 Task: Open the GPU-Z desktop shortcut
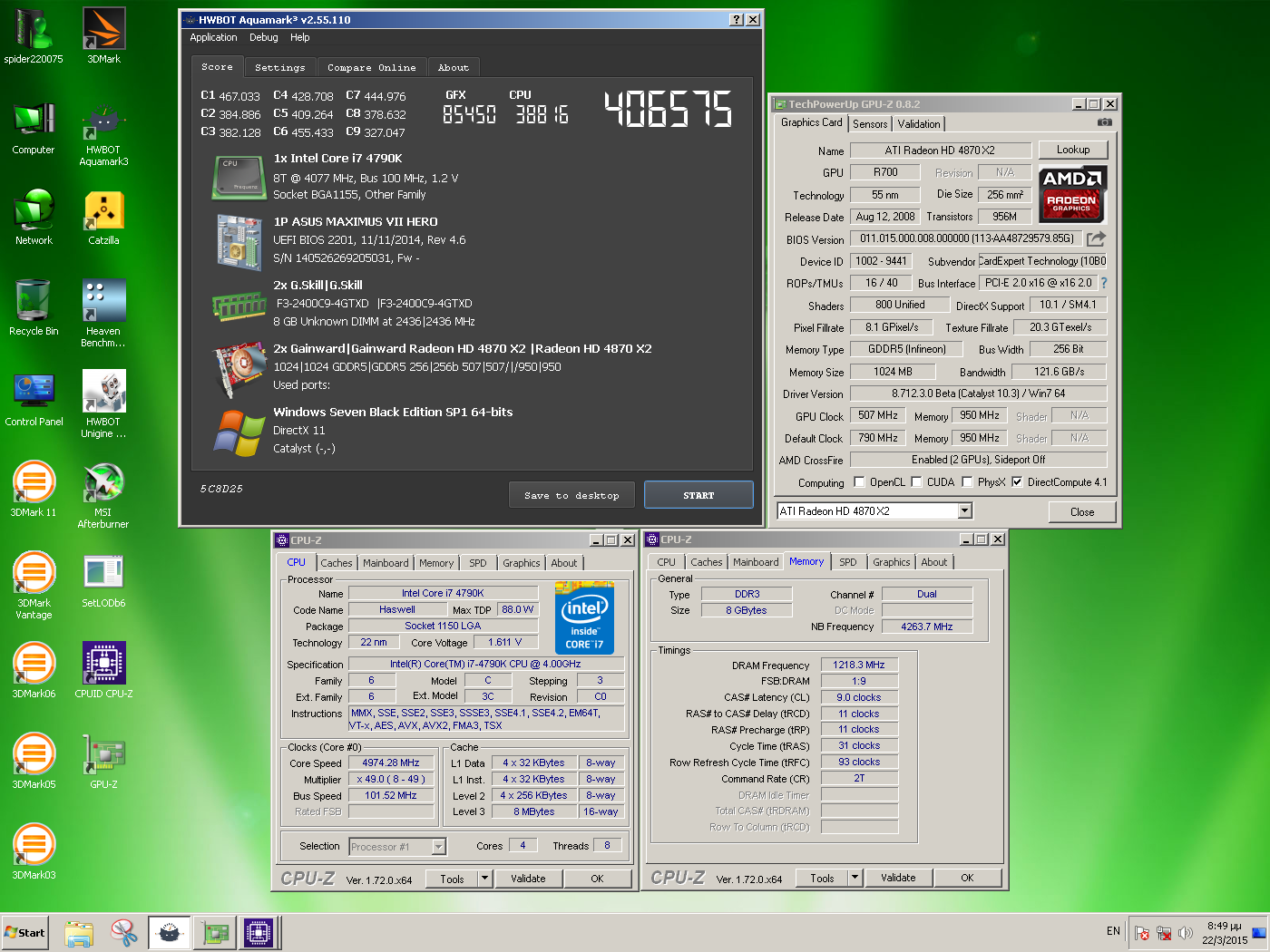[x=103, y=762]
